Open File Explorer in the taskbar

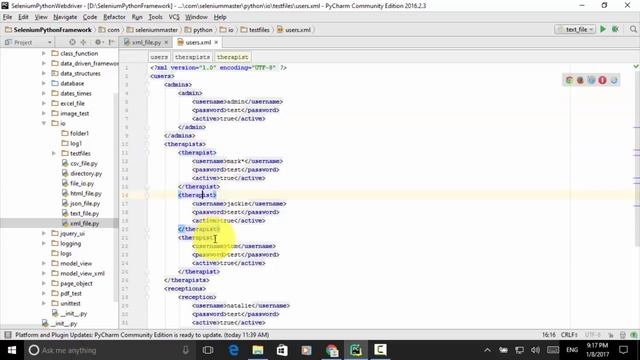pyautogui.click(x=258, y=350)
